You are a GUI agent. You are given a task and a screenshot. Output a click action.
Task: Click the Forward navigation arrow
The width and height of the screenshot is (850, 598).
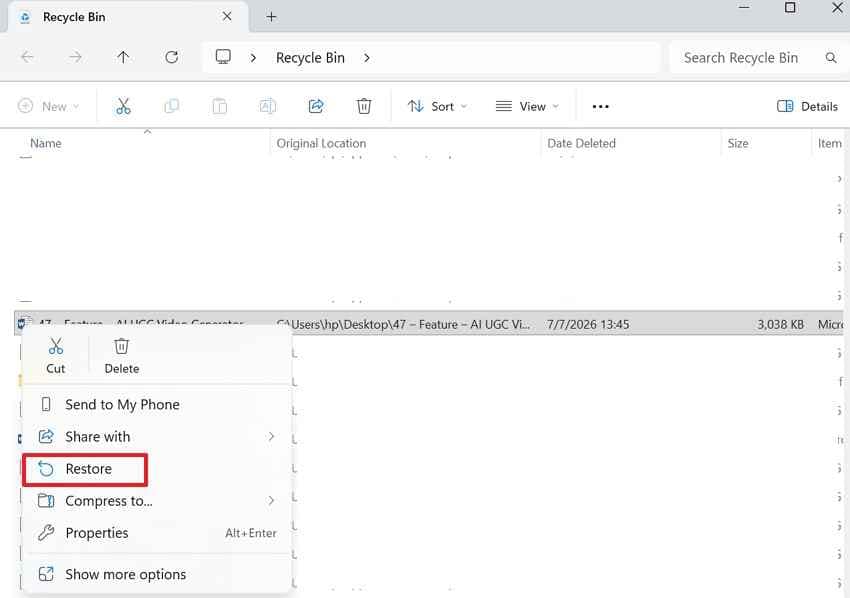tap(75, 57)
